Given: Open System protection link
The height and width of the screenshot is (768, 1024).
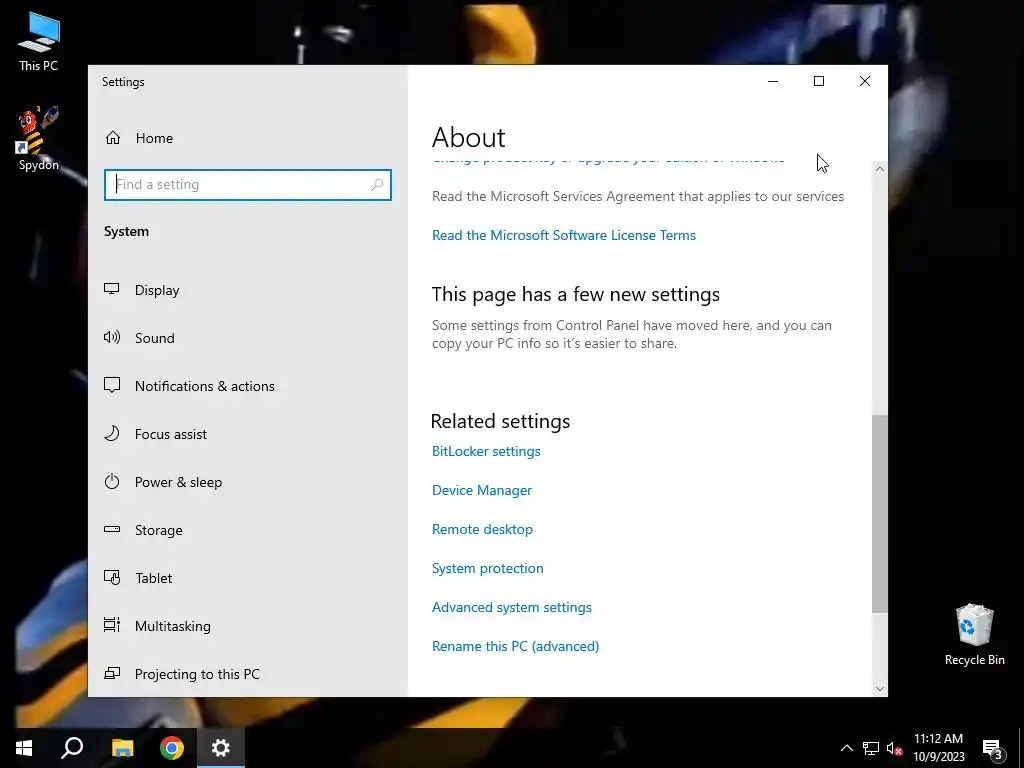Looking at the screenshot, I should click(x=487, y=568).
